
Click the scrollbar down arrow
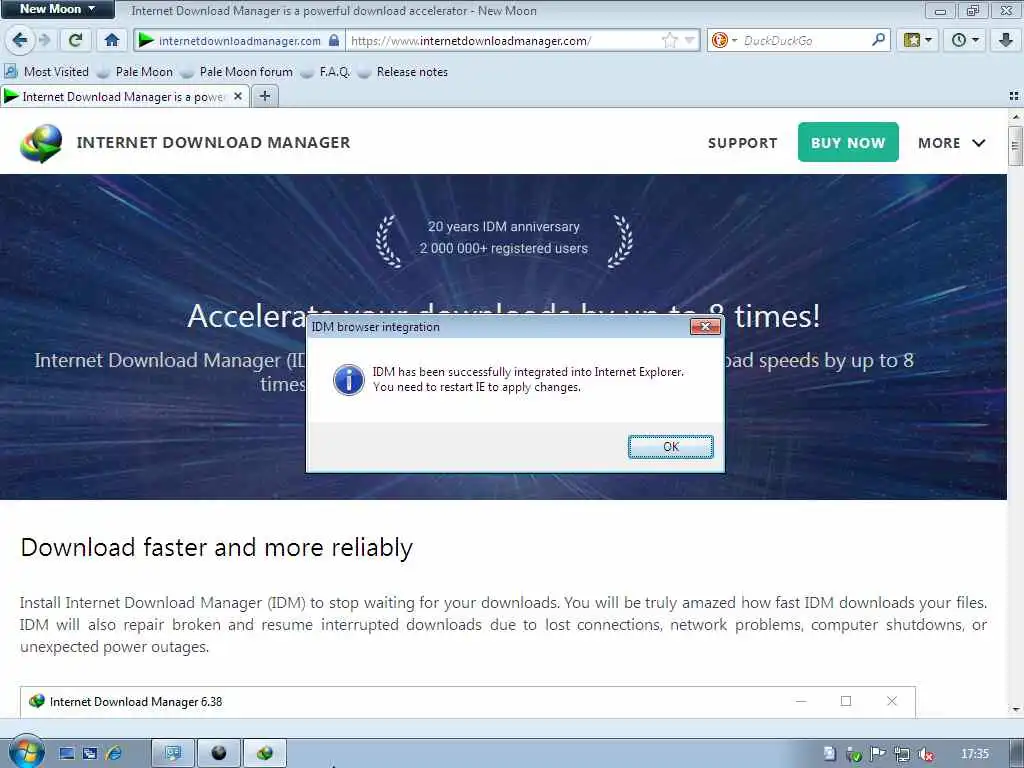point(1014,709)
